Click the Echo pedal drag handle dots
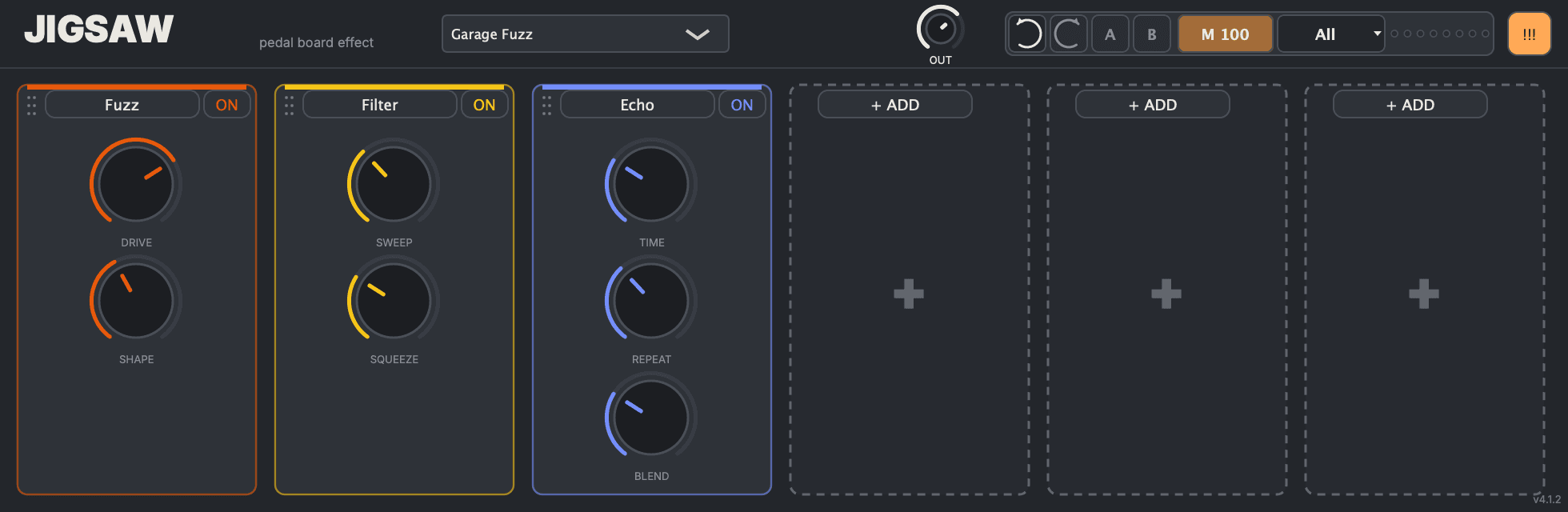1568x512 pixels. coord(546,105)
